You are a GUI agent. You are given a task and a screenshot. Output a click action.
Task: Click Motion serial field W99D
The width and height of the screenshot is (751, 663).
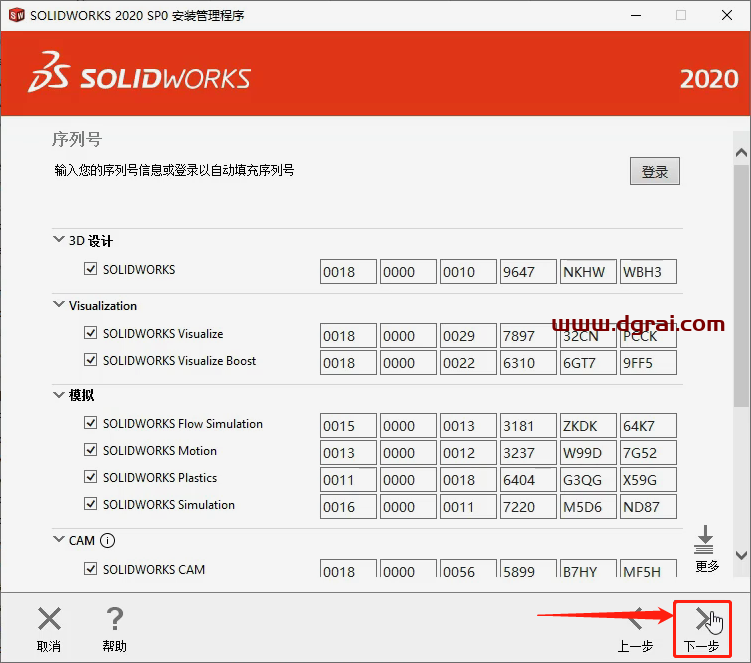(x=588, y=453)
